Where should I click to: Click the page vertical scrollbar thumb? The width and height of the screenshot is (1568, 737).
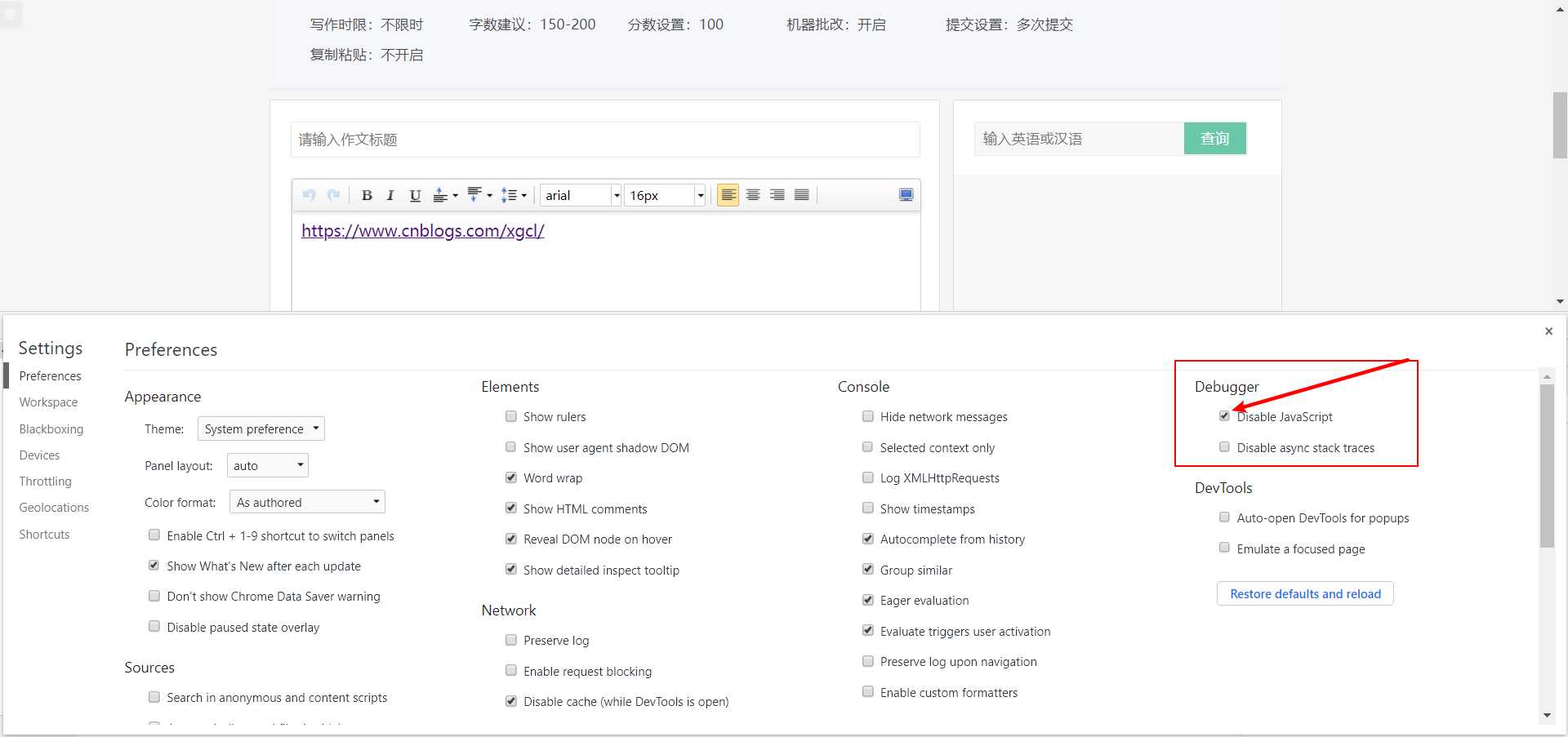tap(1560, 124)
